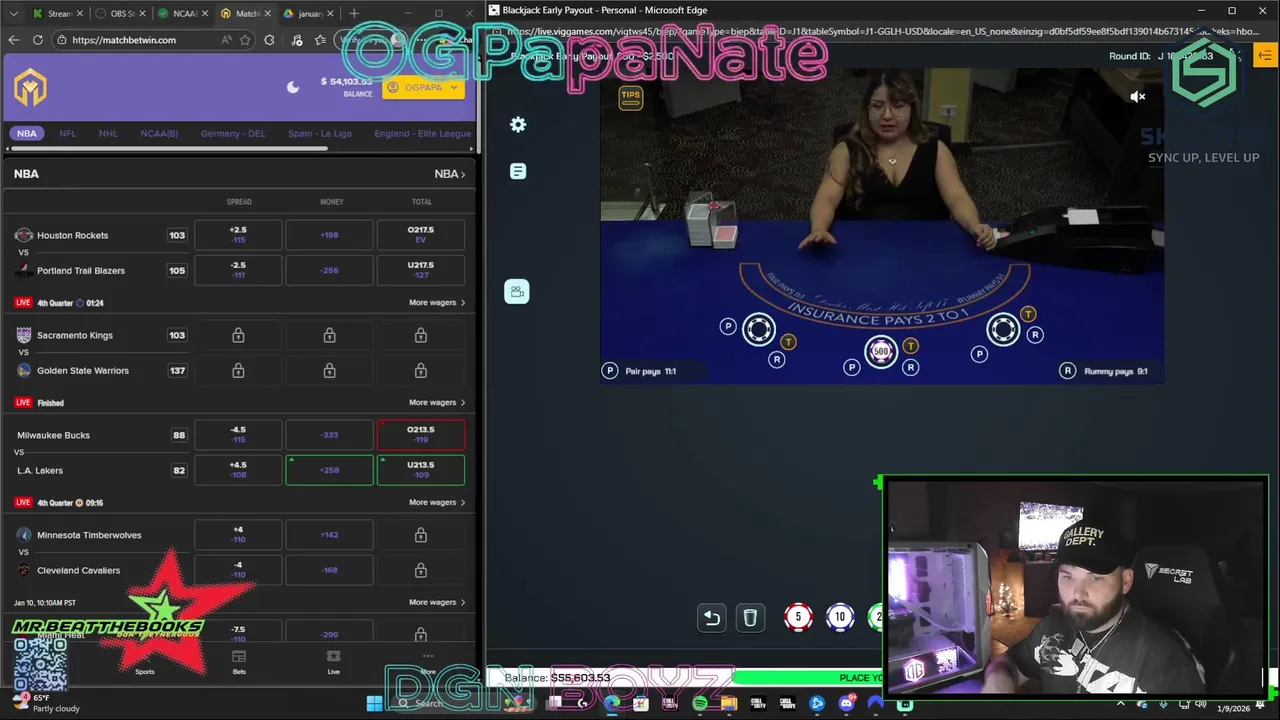Click the center seat with 500 chip
The width and height of the screenshot is (1280, 720).
[x=881, y=351]
